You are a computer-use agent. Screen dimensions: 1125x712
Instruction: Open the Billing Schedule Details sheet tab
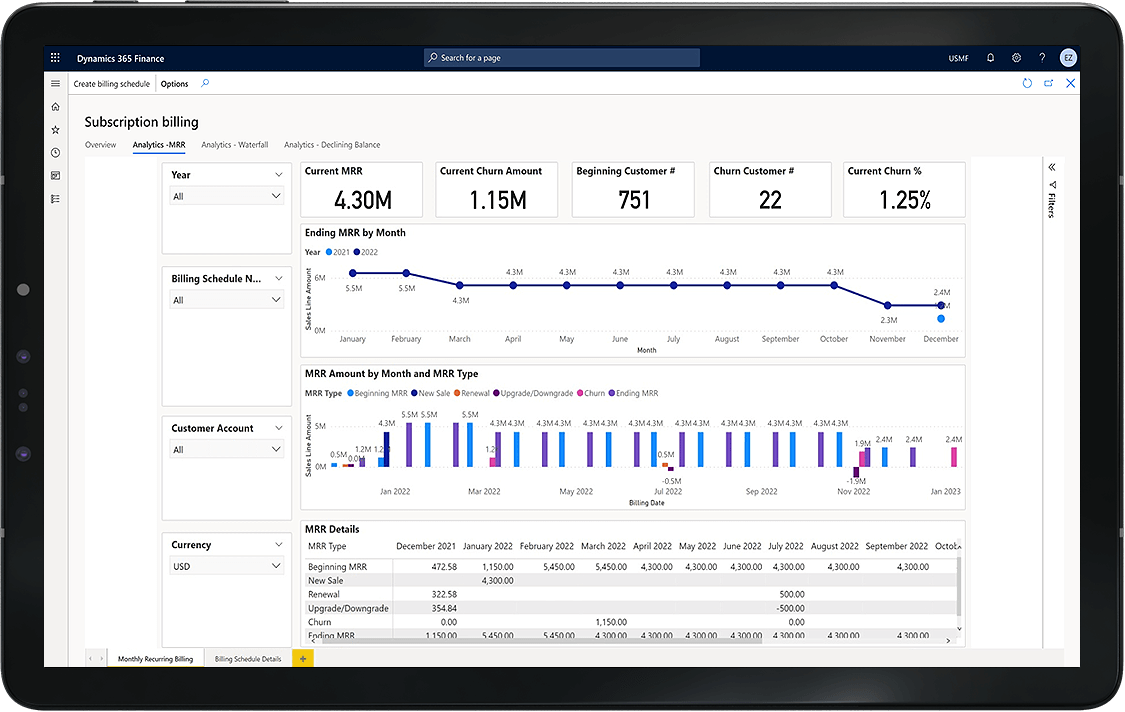coord(248,659)
